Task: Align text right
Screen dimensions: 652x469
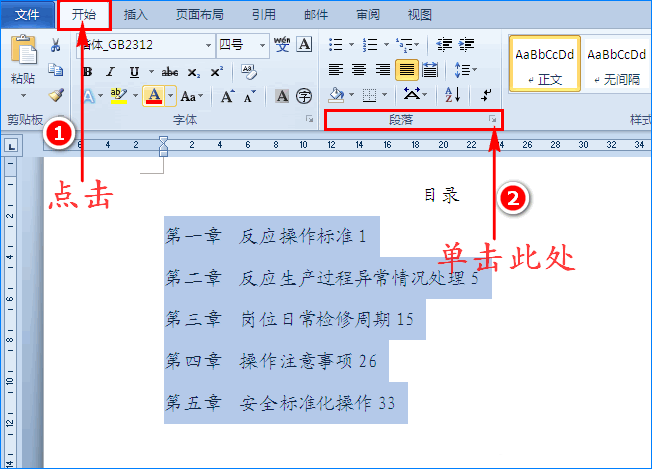Action: coord(383,69)
